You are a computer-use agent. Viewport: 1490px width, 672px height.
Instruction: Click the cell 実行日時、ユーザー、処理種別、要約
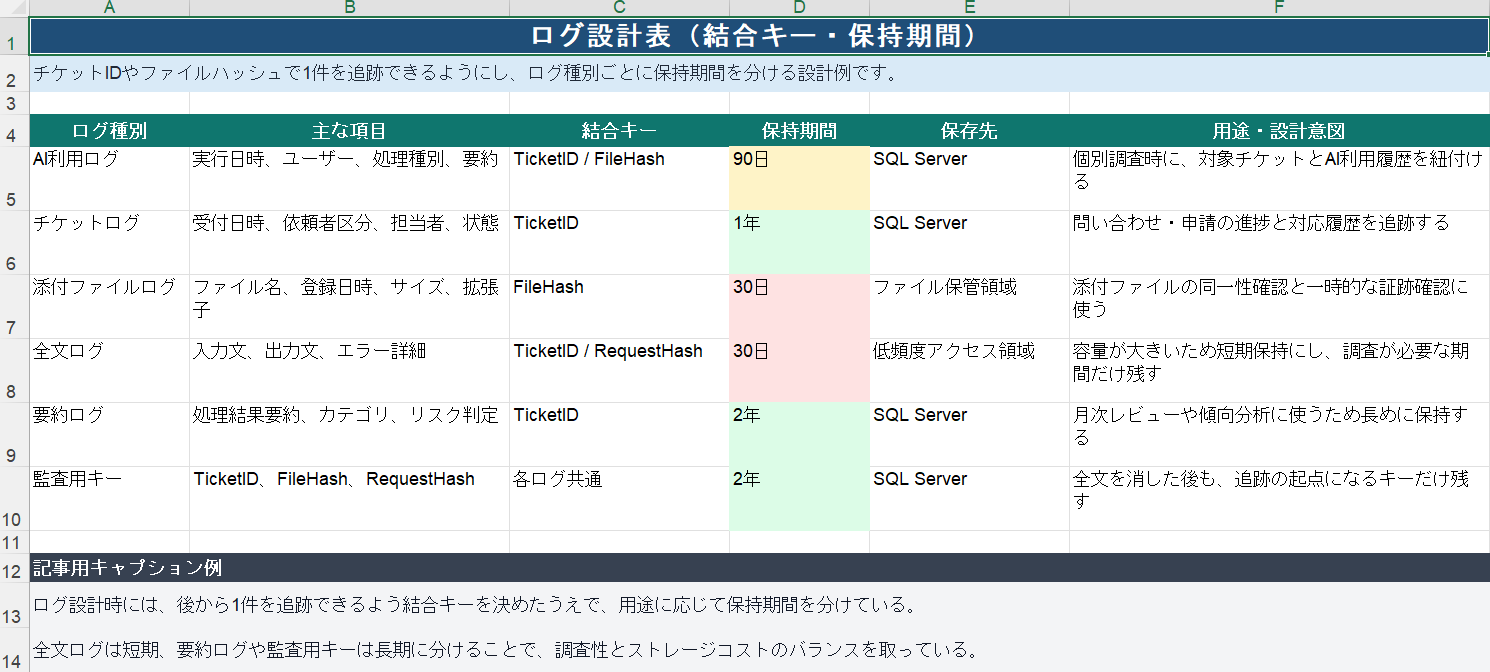click(349, 179)
